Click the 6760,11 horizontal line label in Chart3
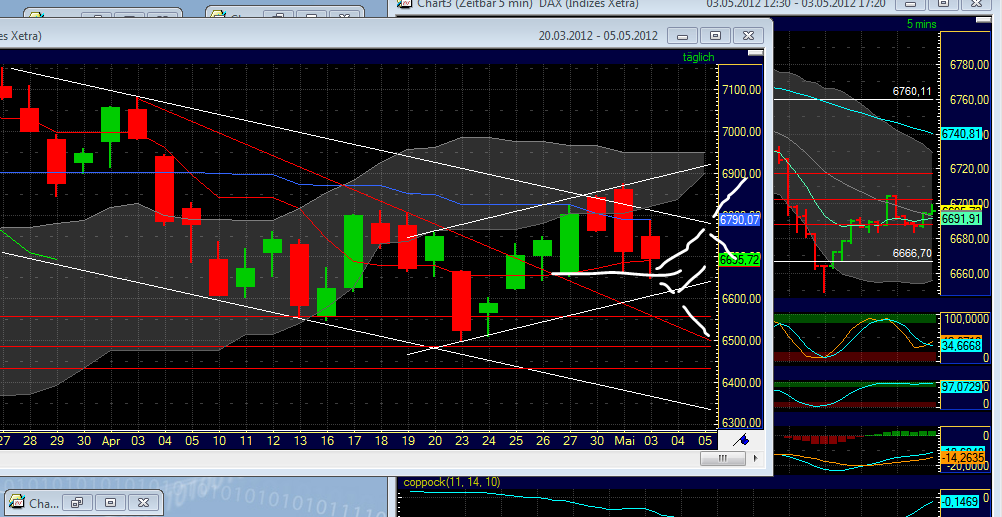 [x=912, y=92]
